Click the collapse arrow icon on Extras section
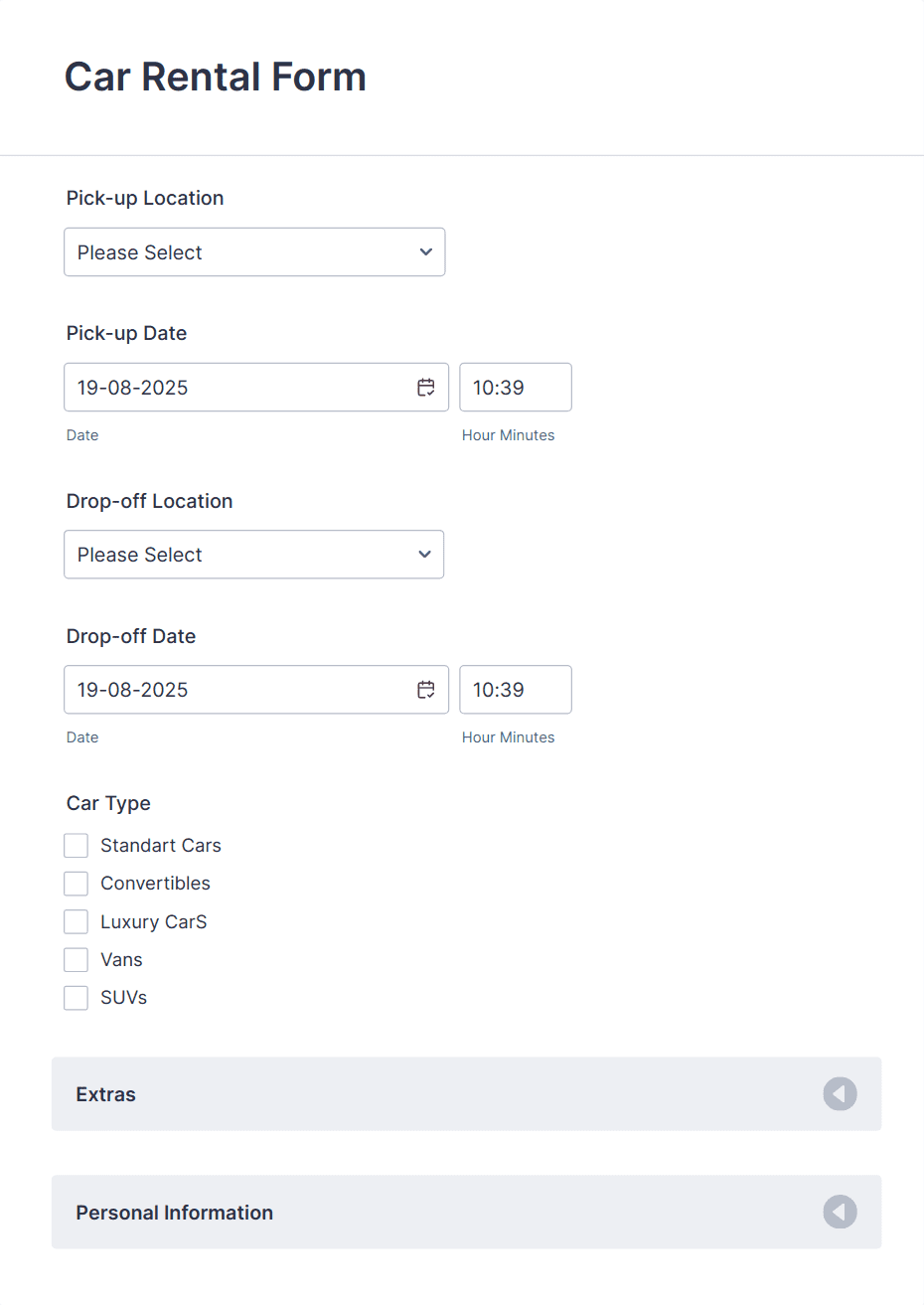The height and width of the screenshot is (1305, 924). click(840, 1093)
